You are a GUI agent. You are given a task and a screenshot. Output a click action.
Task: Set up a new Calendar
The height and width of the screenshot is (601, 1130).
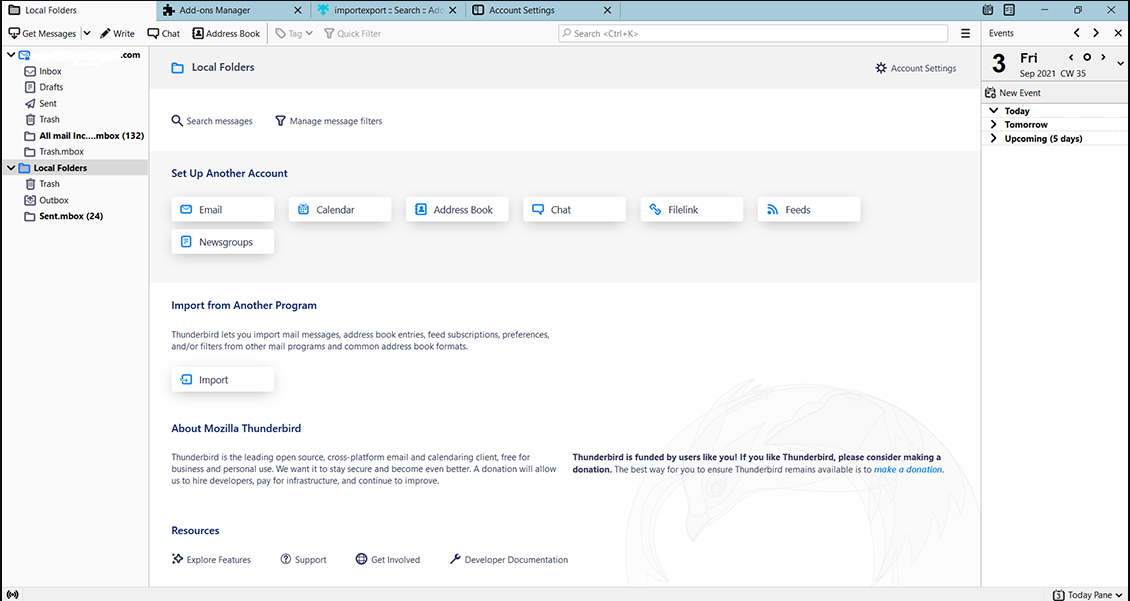coord(340,210)
